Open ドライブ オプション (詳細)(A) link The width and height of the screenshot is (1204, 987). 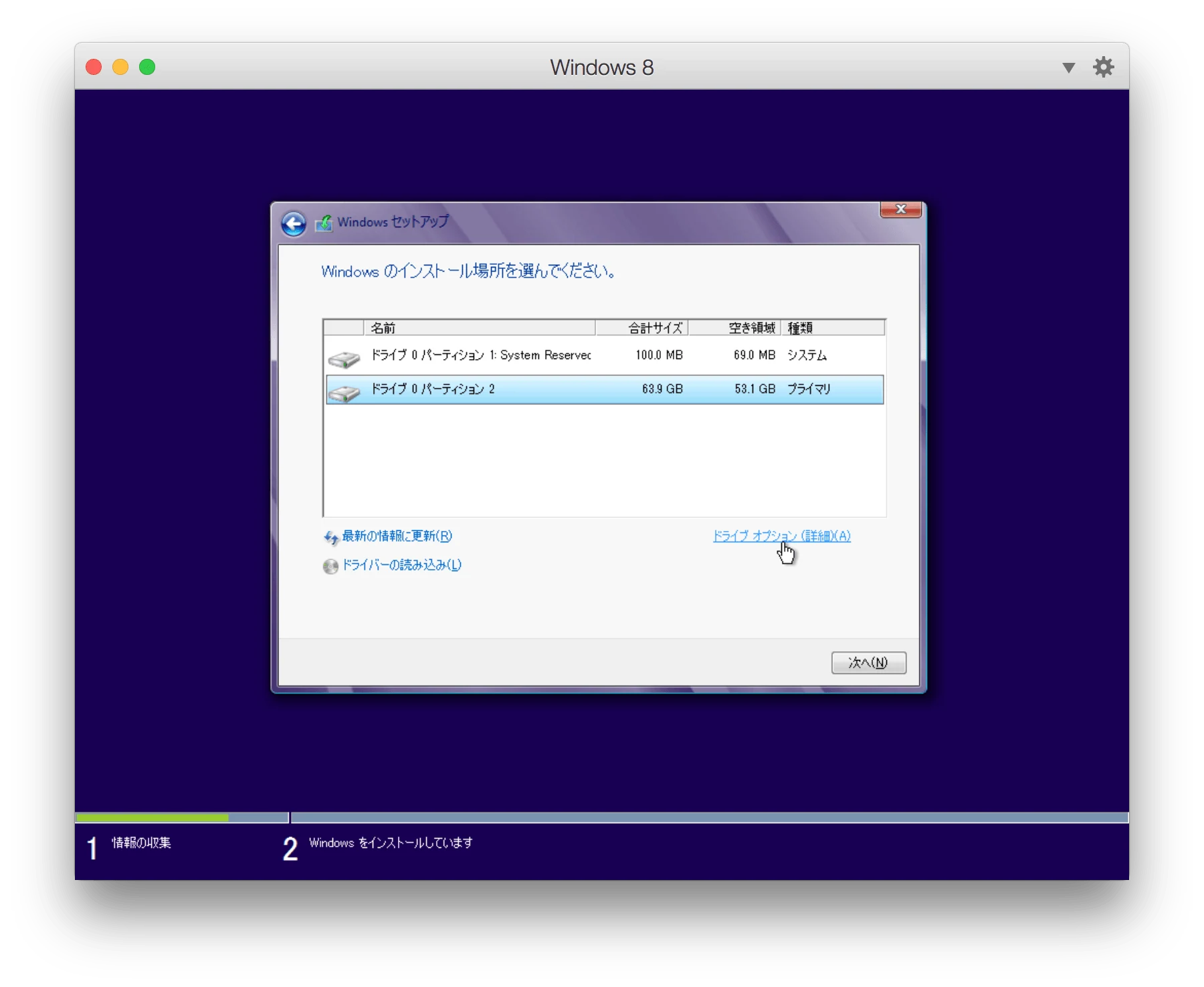[781, 536]
